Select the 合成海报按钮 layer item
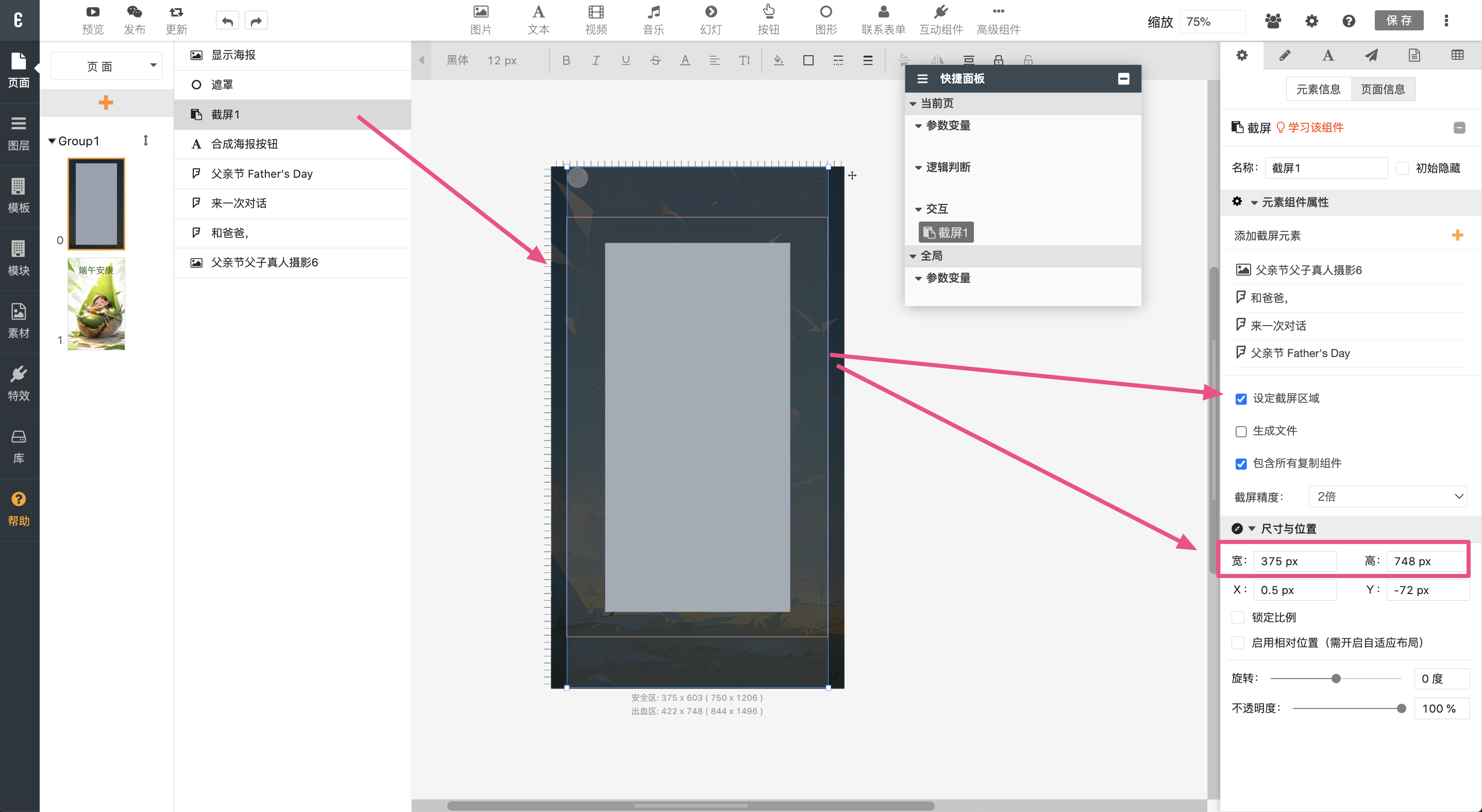This screenshot has width=1482, height=812. click(x=244, y=144)
